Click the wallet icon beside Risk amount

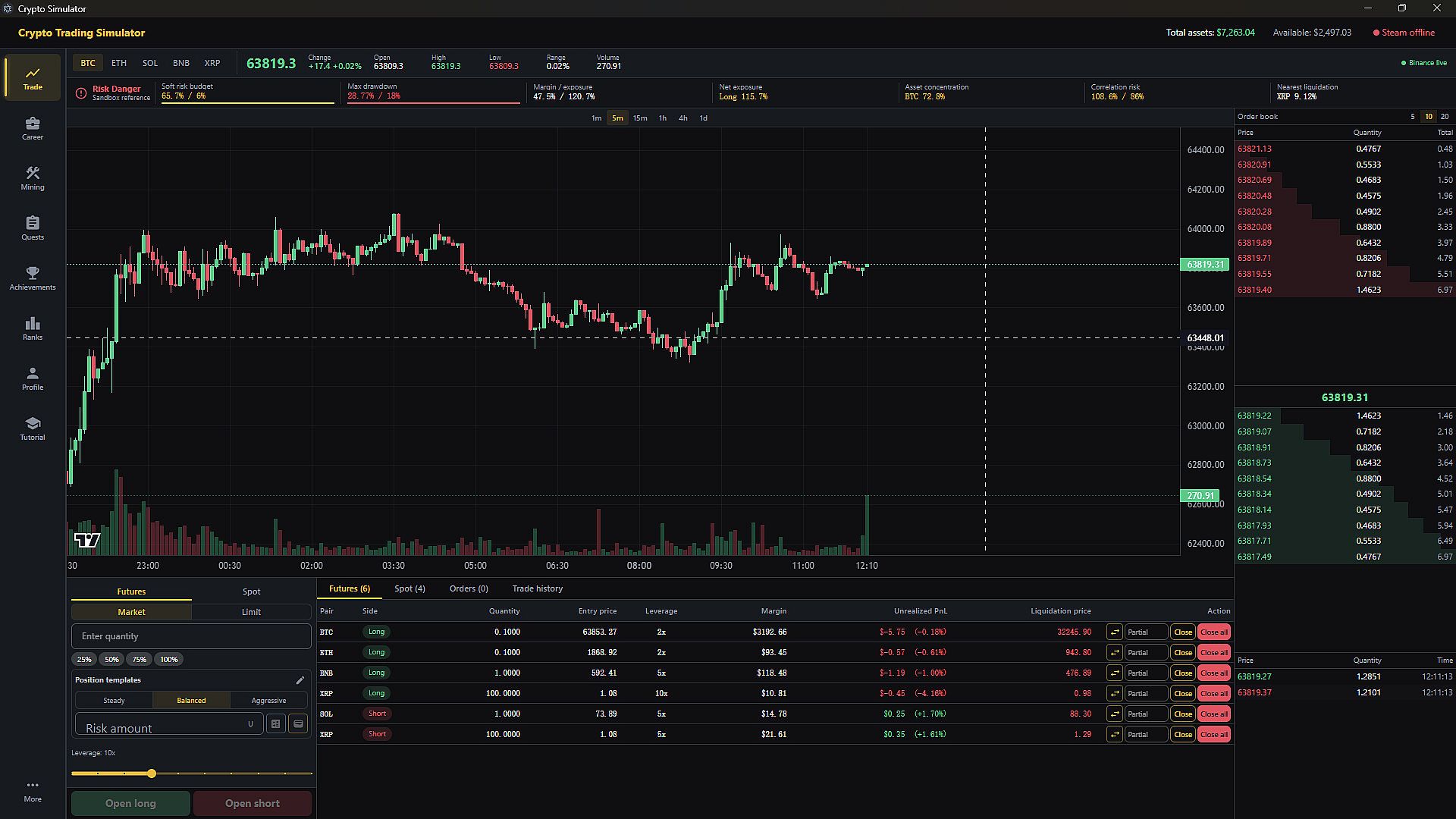click(x=299, y=724)
